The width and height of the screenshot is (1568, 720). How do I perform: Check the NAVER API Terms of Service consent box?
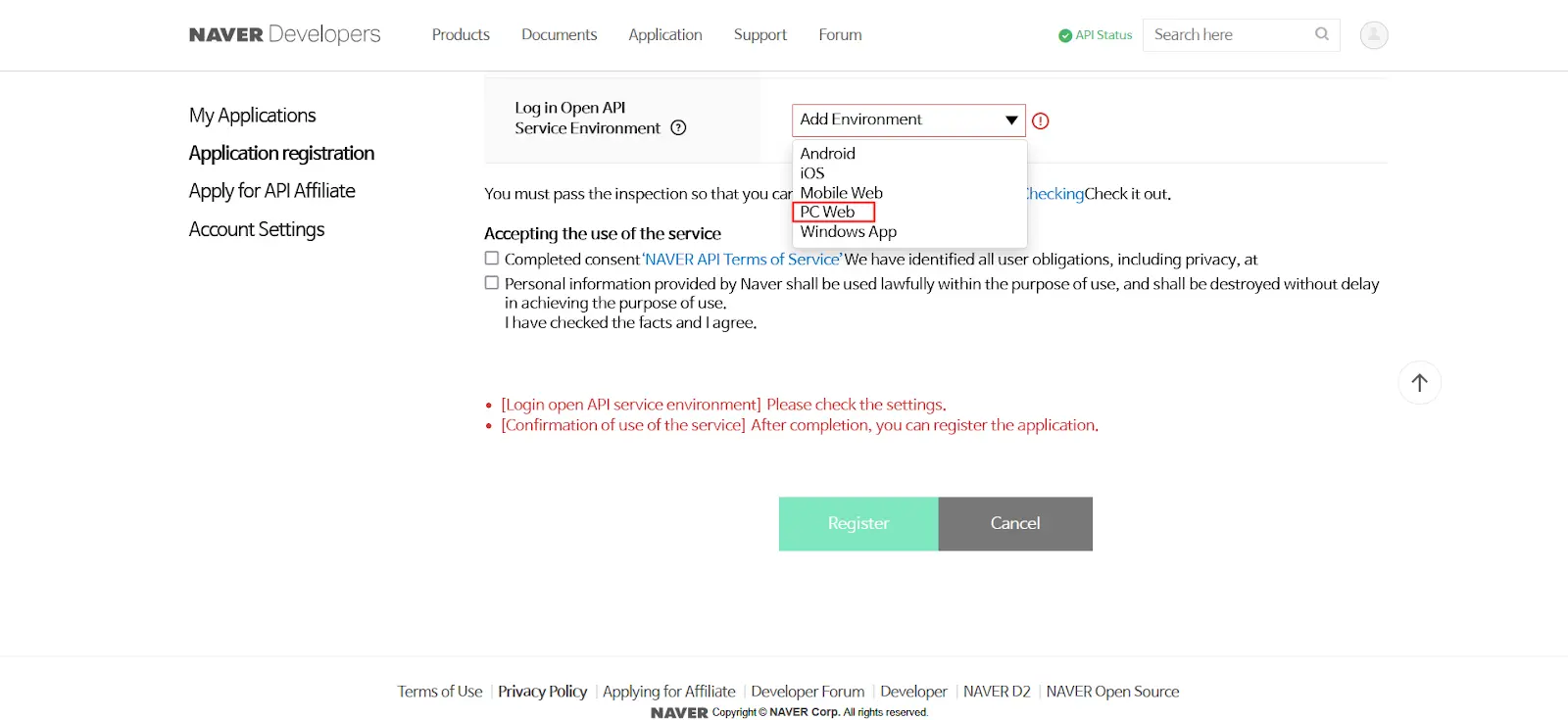[x=492, y=259]
